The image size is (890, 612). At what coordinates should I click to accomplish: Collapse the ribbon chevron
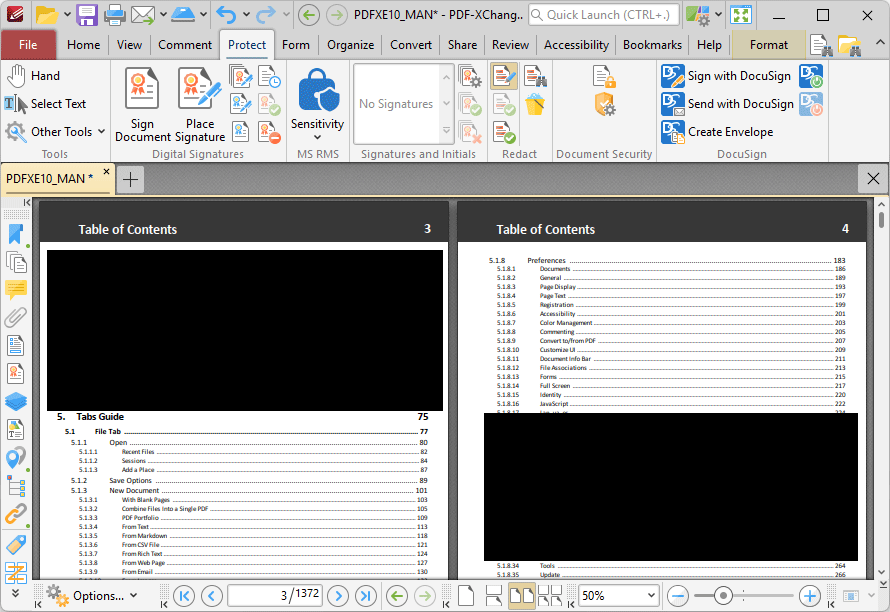coord(879,43)
